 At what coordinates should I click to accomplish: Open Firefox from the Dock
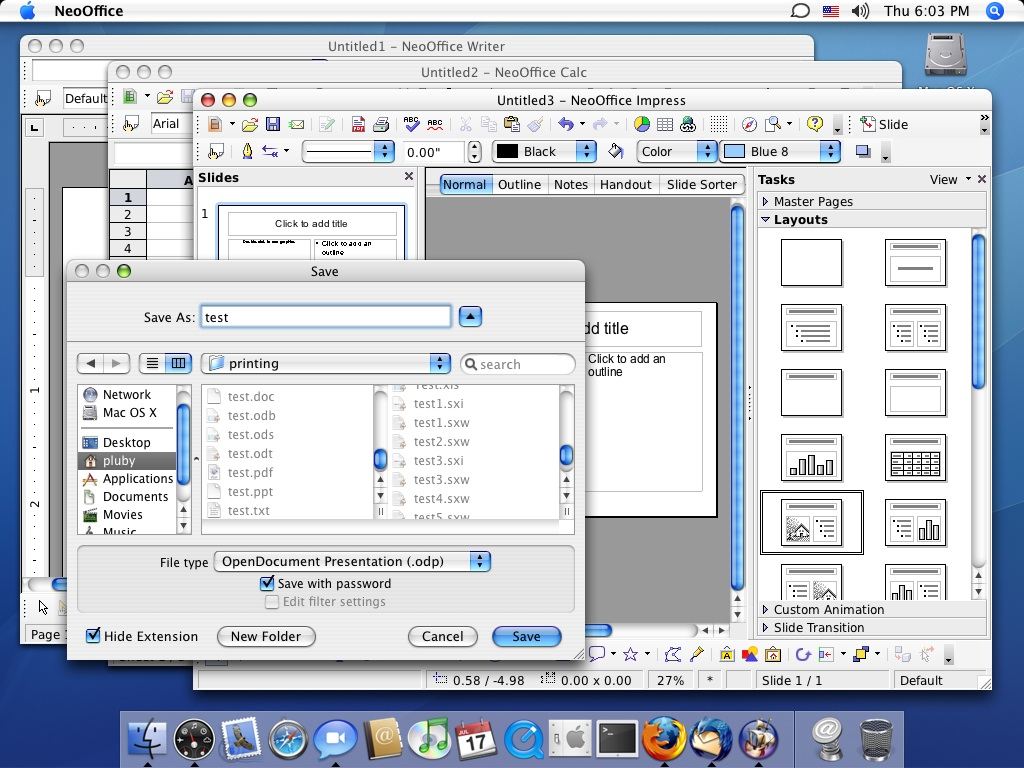663,740
